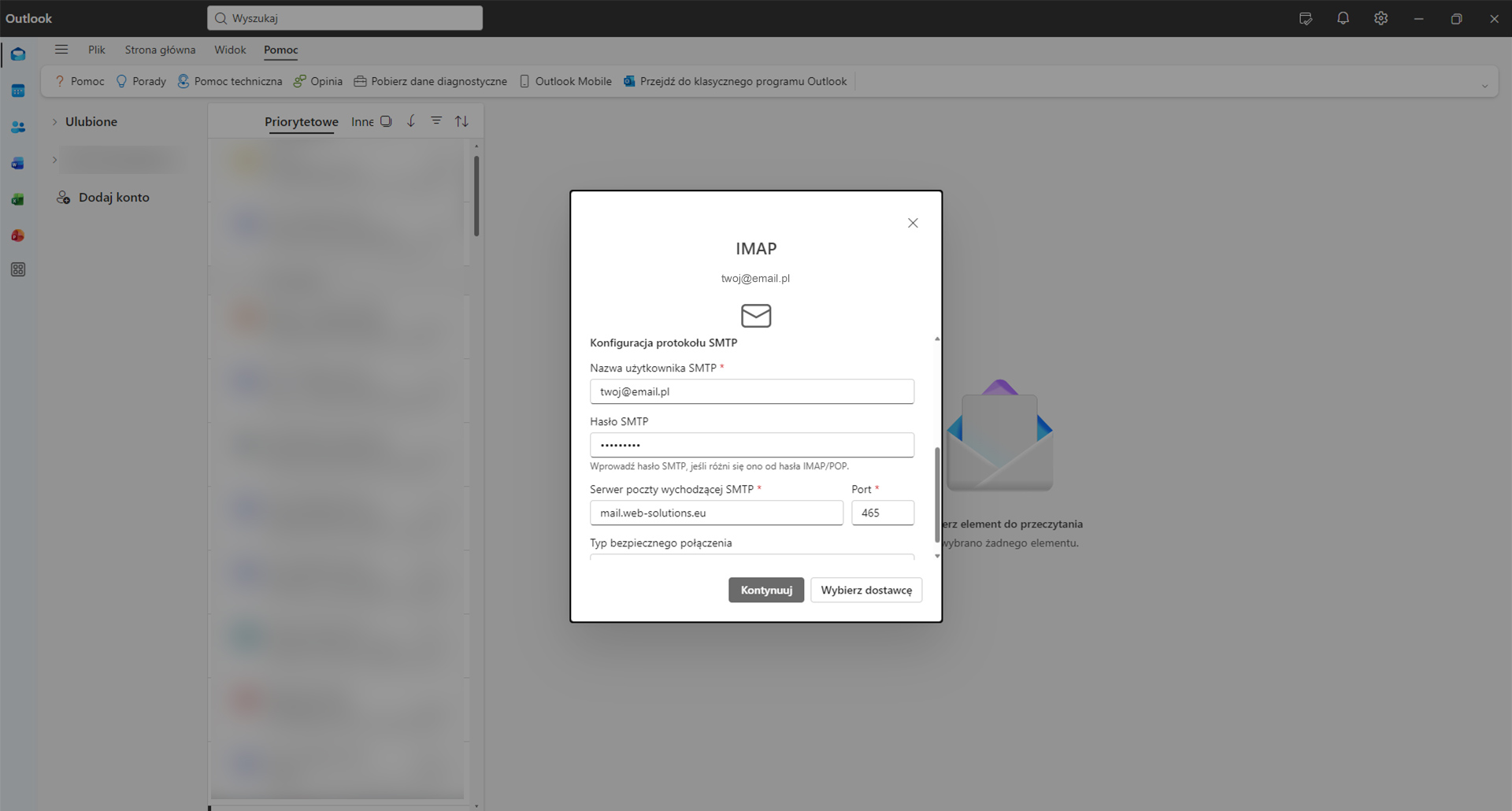Expand the ribbon options chevron
This screenshot has height=811, width=1512.
tap(1484, 86)
